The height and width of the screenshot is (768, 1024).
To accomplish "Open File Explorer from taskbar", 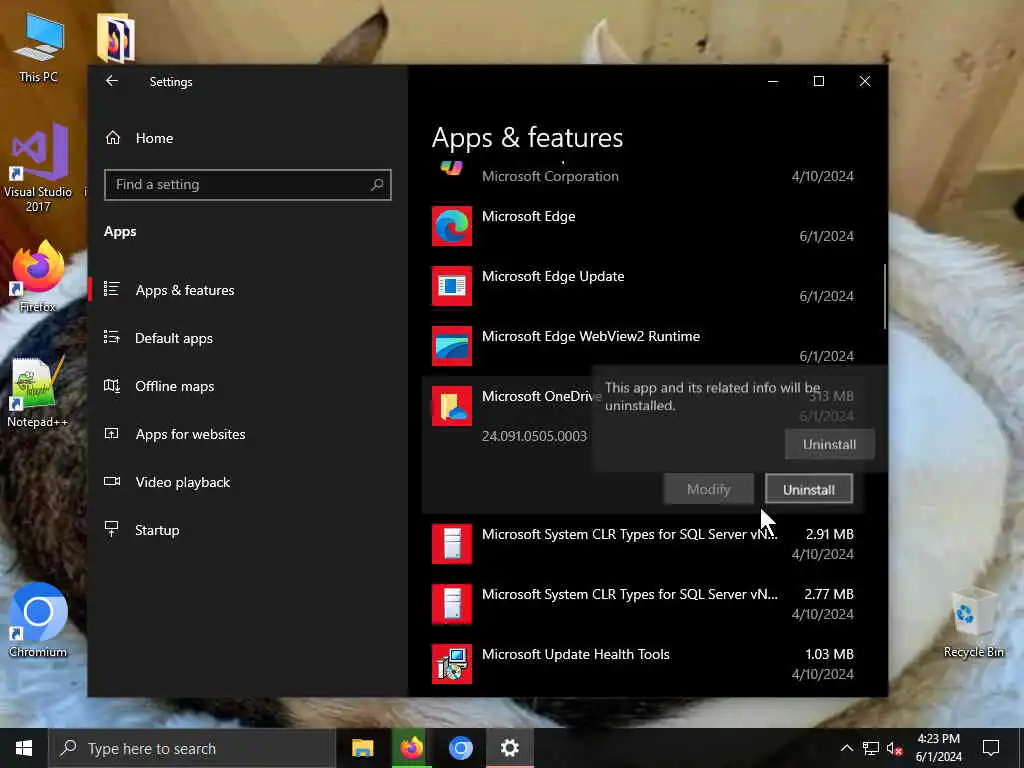I will (x=362, y=748).
